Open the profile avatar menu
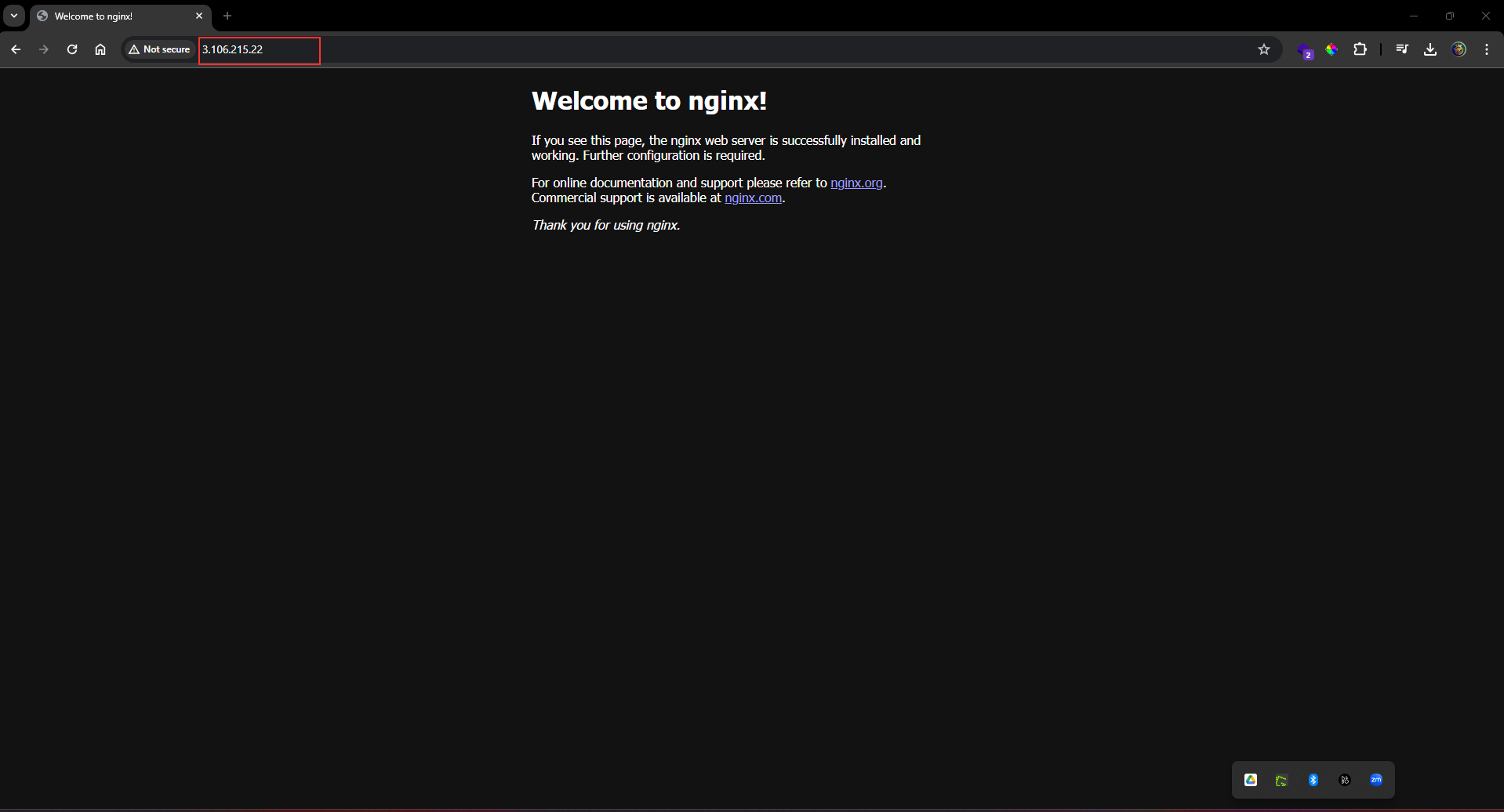The image size is (1504, 812). pyautogui.click(x=1459, y=49)
